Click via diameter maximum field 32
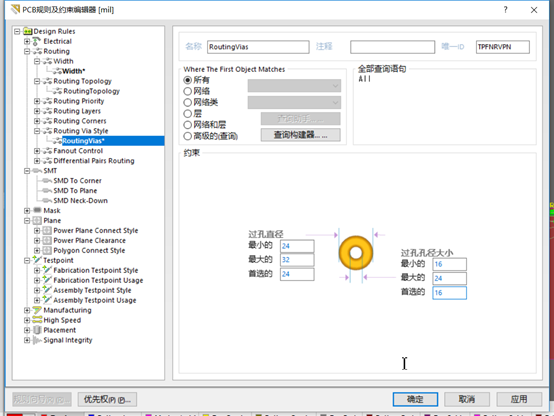The width and height of the screenshot is (554, 416). (x=297, y=260)
